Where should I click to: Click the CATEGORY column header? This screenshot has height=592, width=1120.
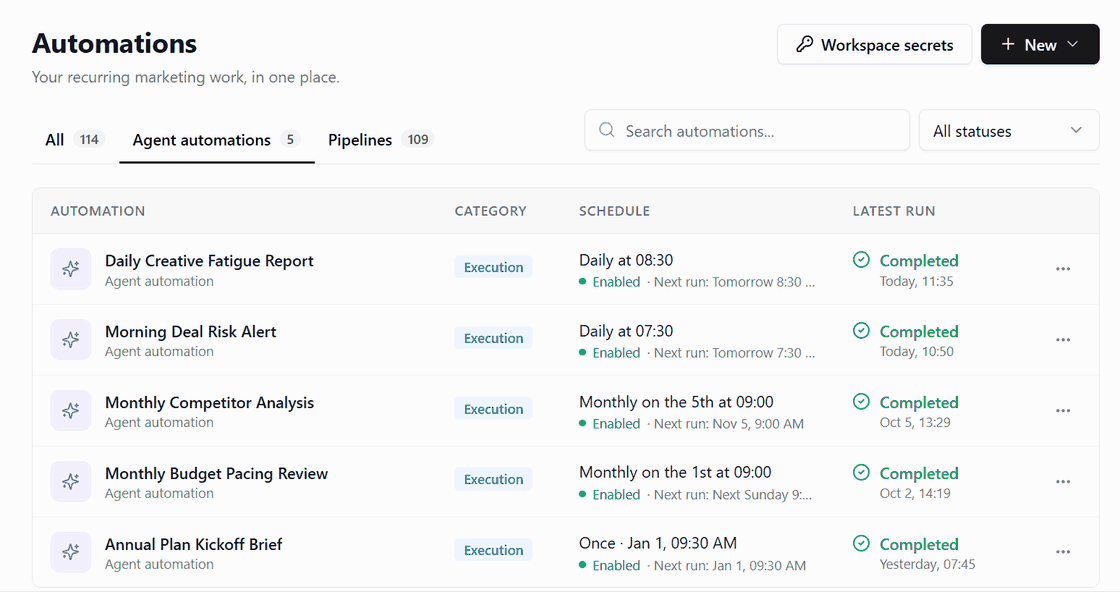point(491,211)
